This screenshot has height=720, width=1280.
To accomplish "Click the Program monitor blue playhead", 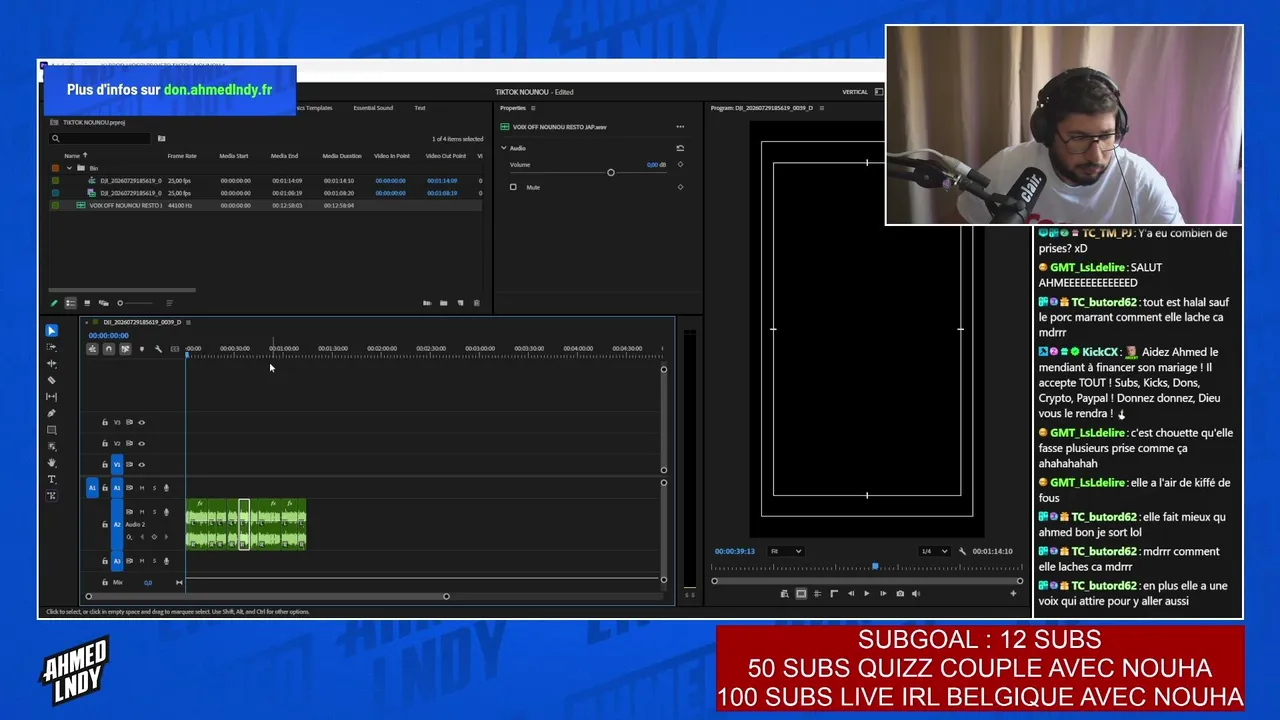I will pyautogui.click(x=875, y=567).
